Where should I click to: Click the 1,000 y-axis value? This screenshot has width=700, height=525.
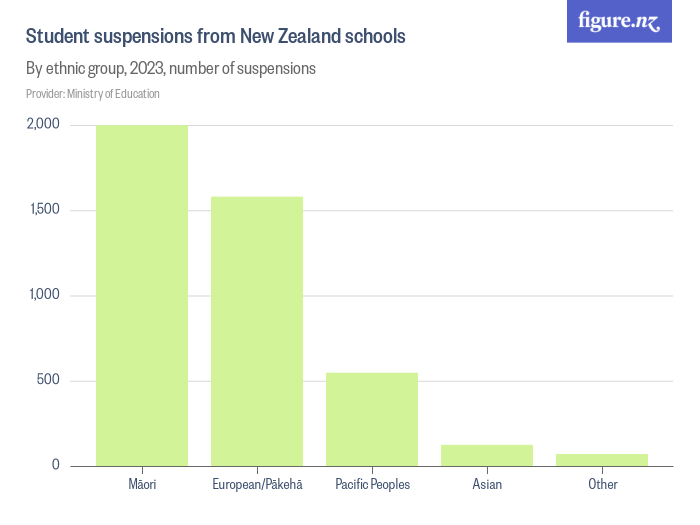pyautogui.click(x=45, y=295)
